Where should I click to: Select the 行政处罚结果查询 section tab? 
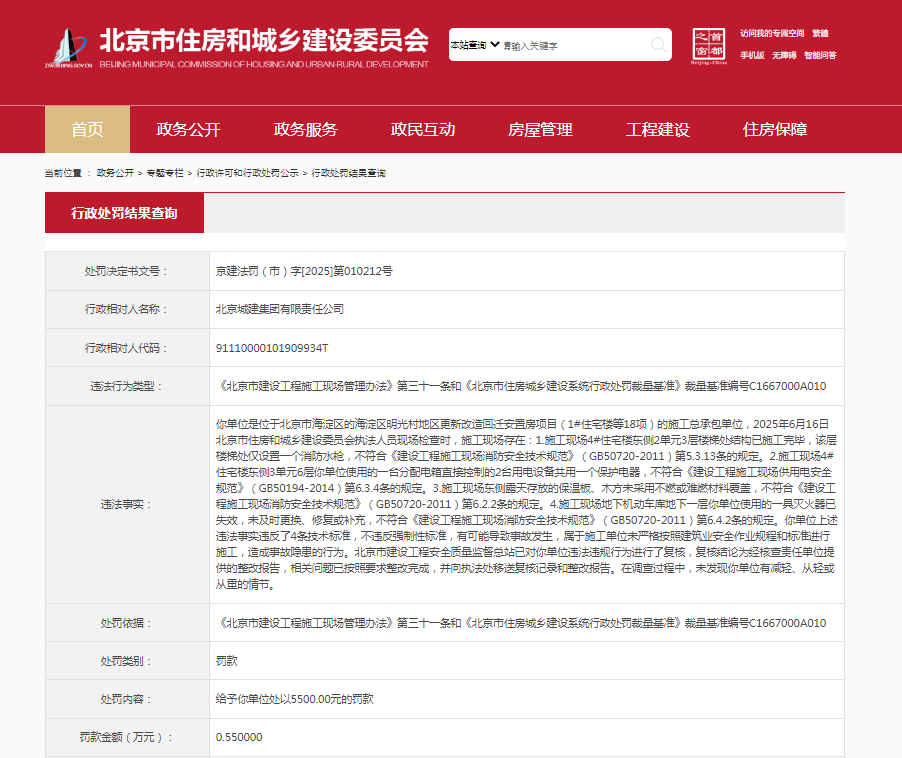[x=124, y=213]
